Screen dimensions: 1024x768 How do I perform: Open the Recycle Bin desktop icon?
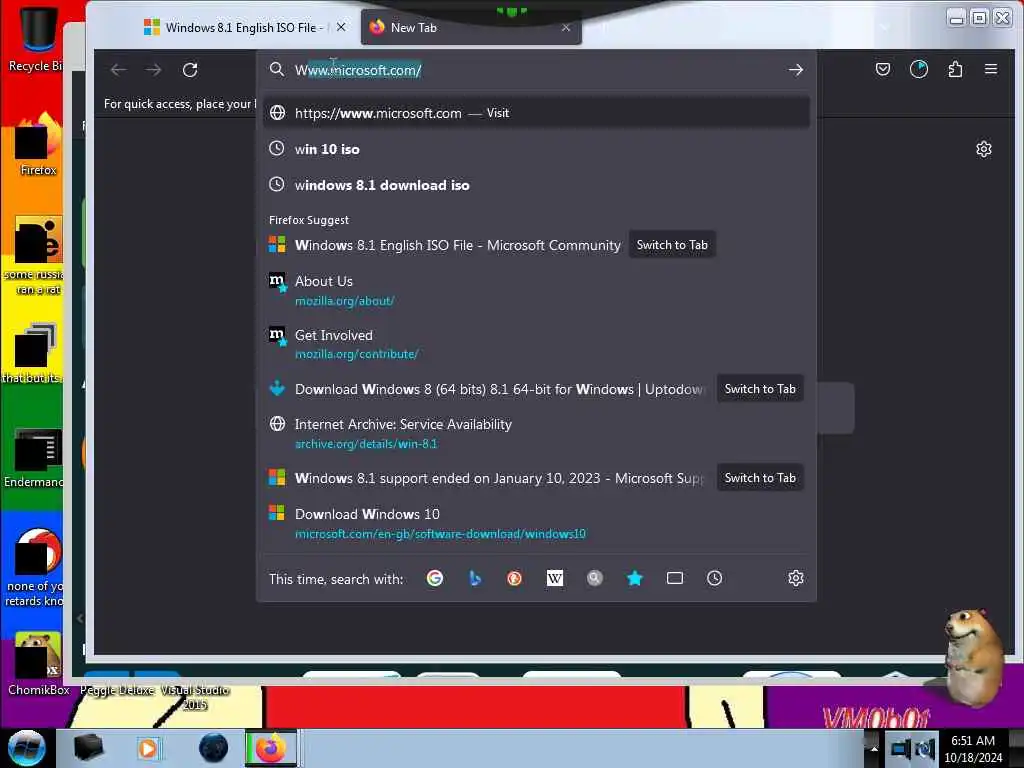point(37,37)
